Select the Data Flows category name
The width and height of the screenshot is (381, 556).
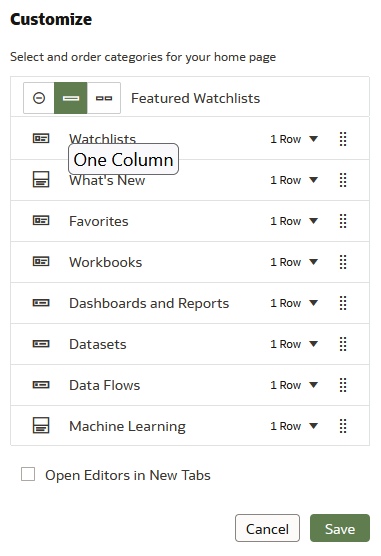tap(105, 385)
